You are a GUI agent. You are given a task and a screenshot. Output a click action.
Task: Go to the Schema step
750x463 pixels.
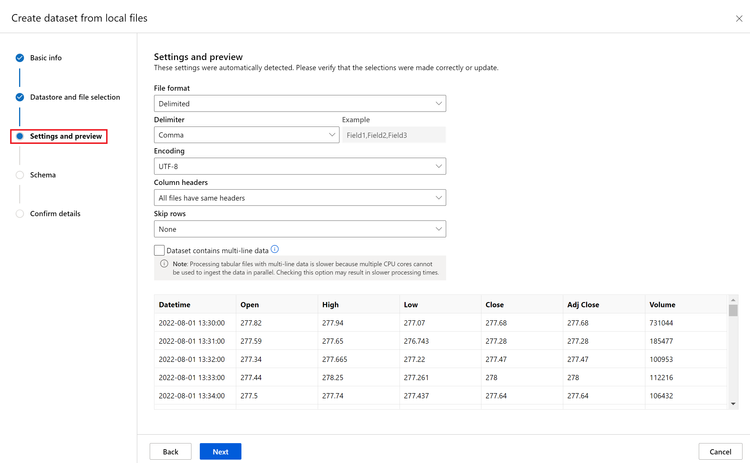(43, 175)
